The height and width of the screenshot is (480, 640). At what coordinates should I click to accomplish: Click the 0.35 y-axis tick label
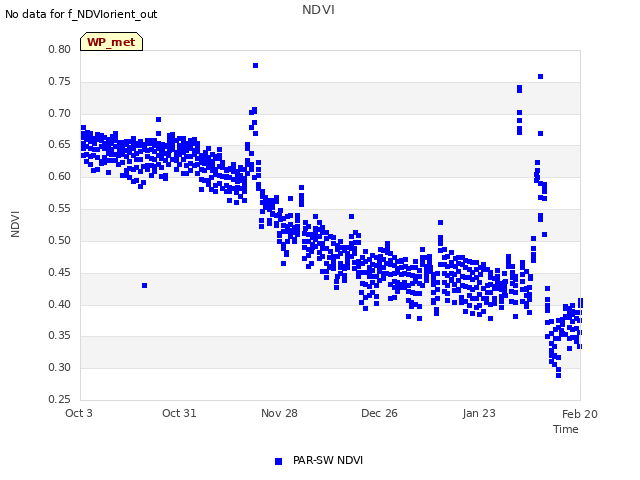point(60,336)
